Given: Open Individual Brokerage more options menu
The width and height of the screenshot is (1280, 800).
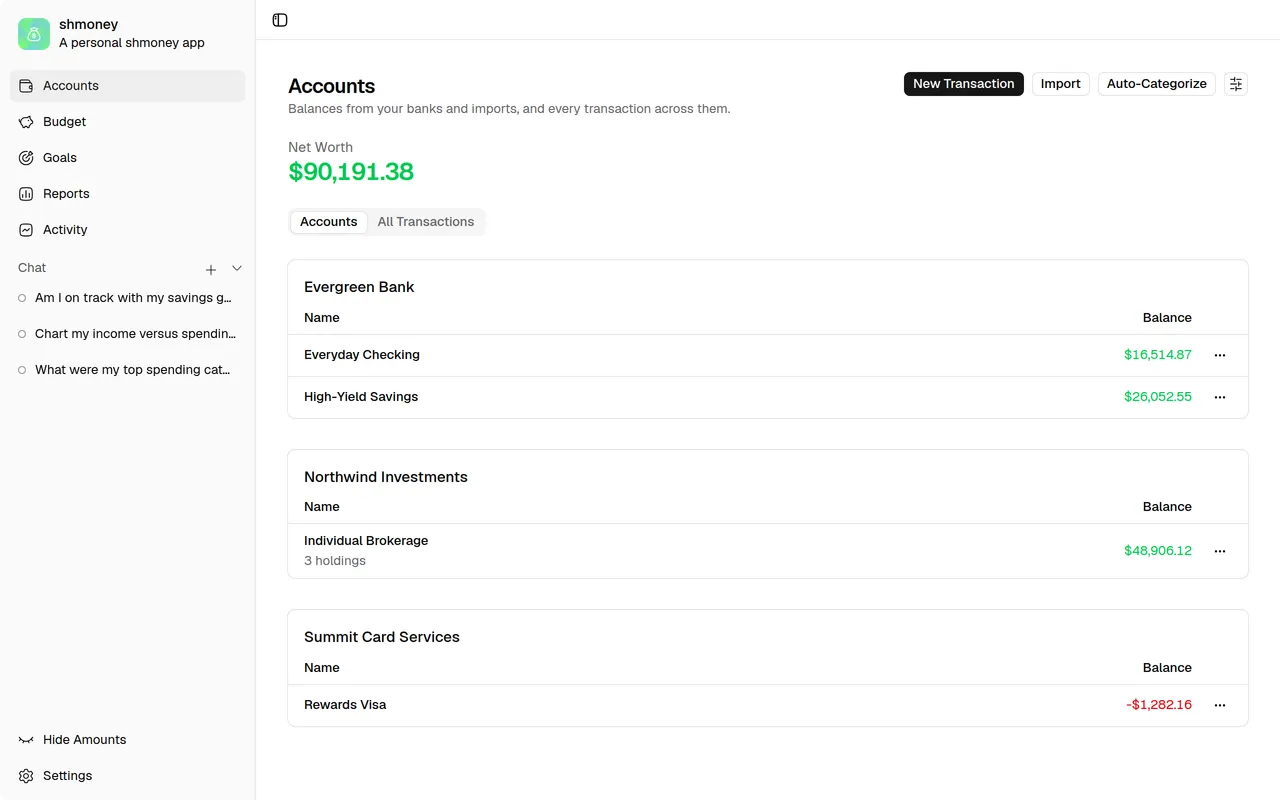Looking at the screenshot, I should pyautogui.click(x=1220, y=551).
